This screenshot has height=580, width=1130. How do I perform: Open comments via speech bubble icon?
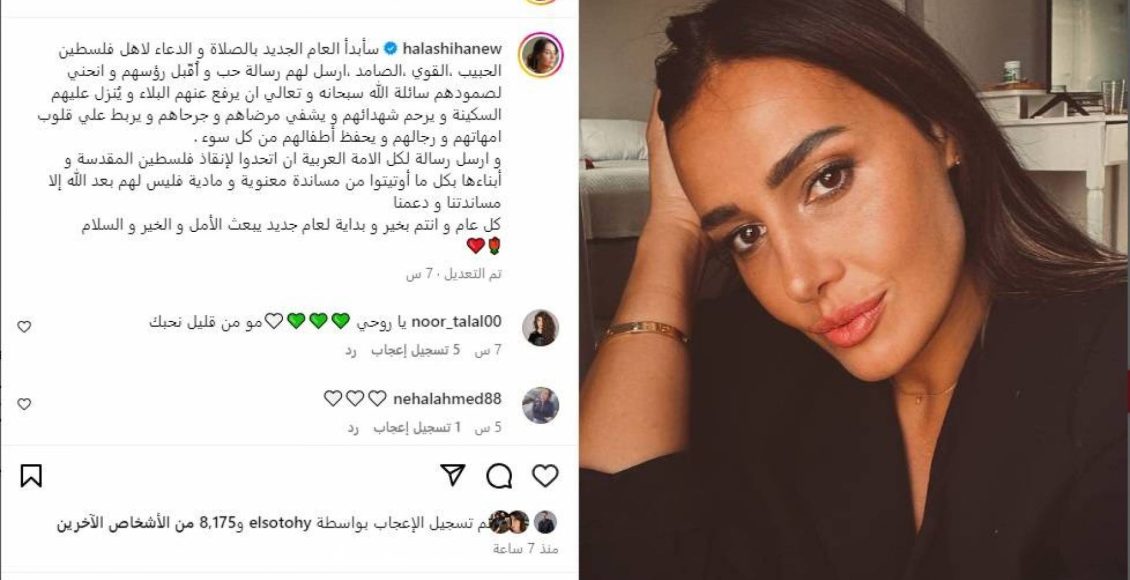[499, 476]
